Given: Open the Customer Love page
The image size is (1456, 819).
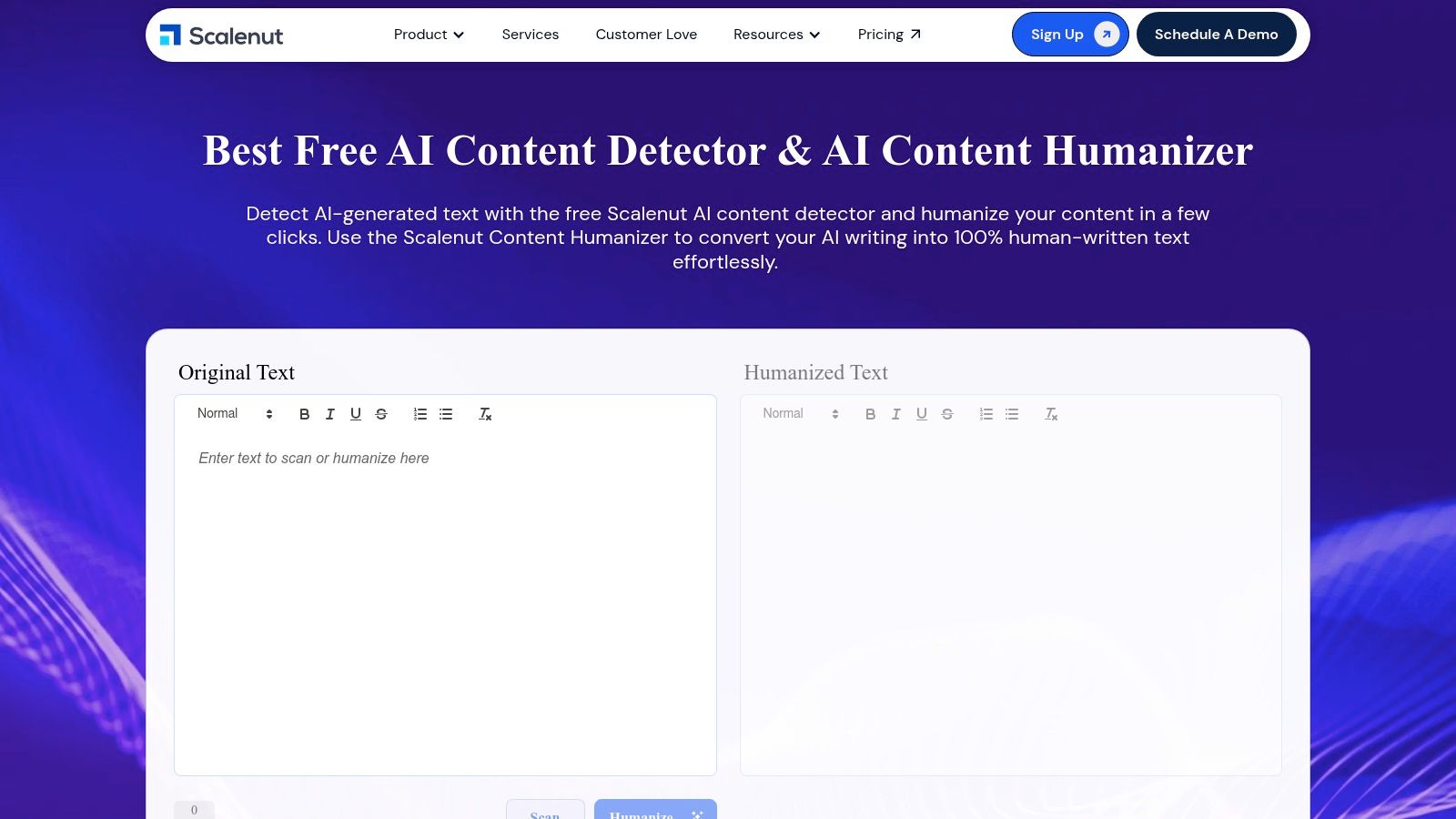Looking at the screenshot, I should tap(646, 35).
